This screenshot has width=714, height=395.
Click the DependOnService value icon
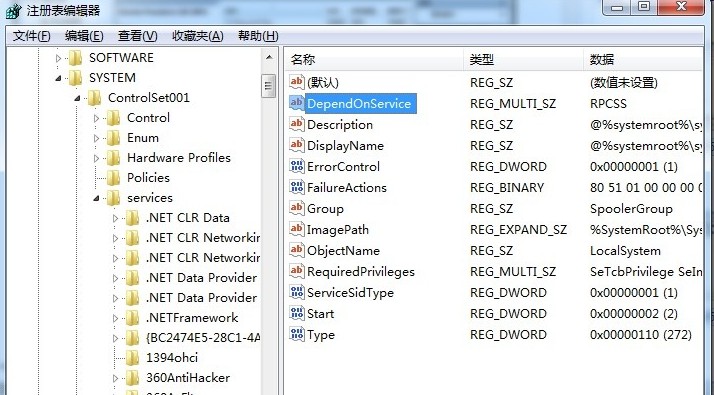tap(296, 103)
